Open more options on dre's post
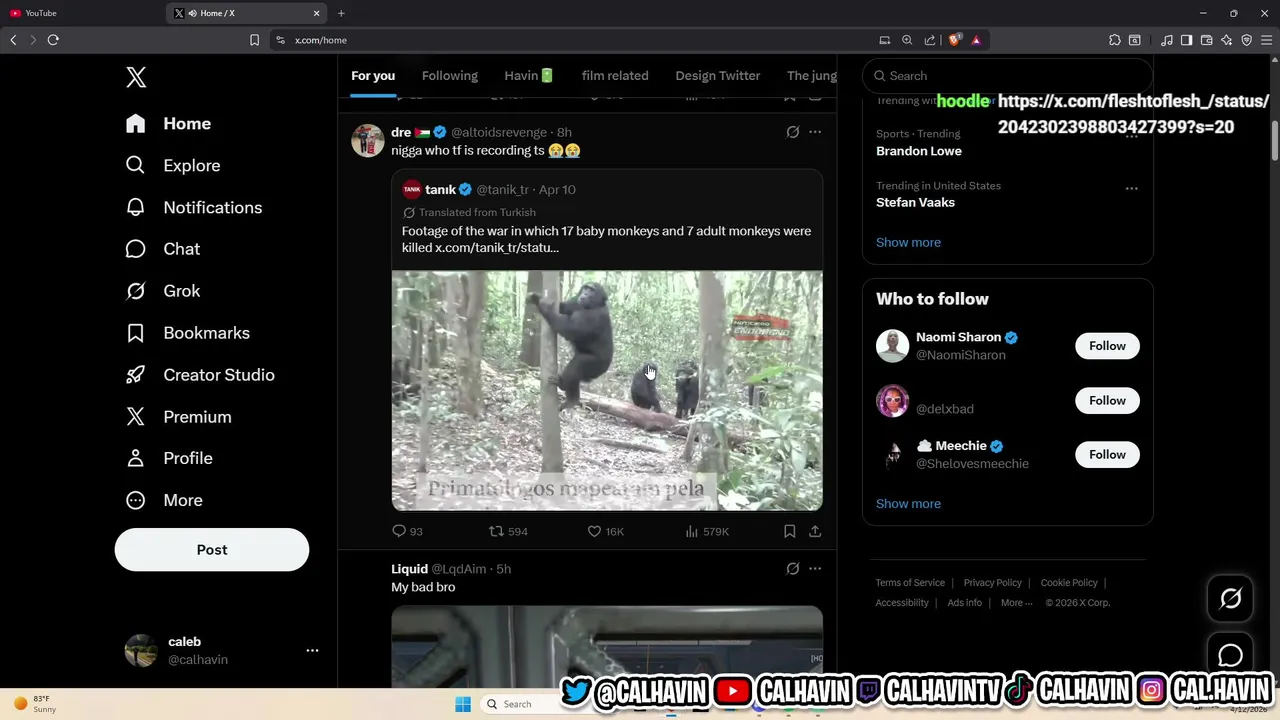 (815, 132)
